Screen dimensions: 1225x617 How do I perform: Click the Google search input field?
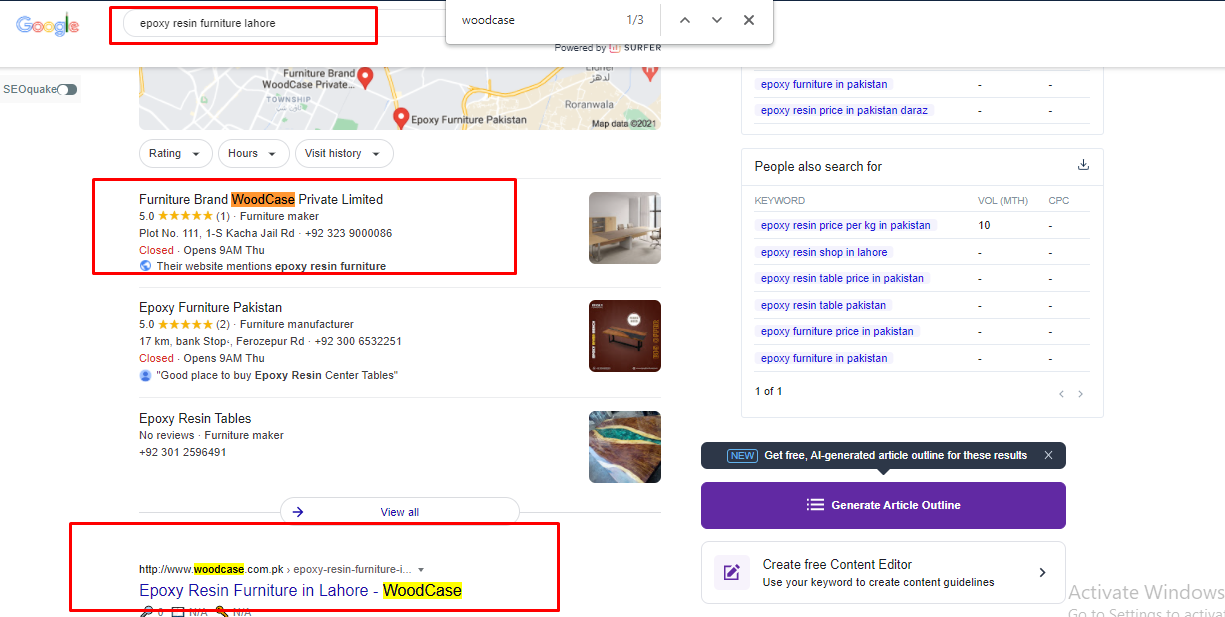(245, 23)
